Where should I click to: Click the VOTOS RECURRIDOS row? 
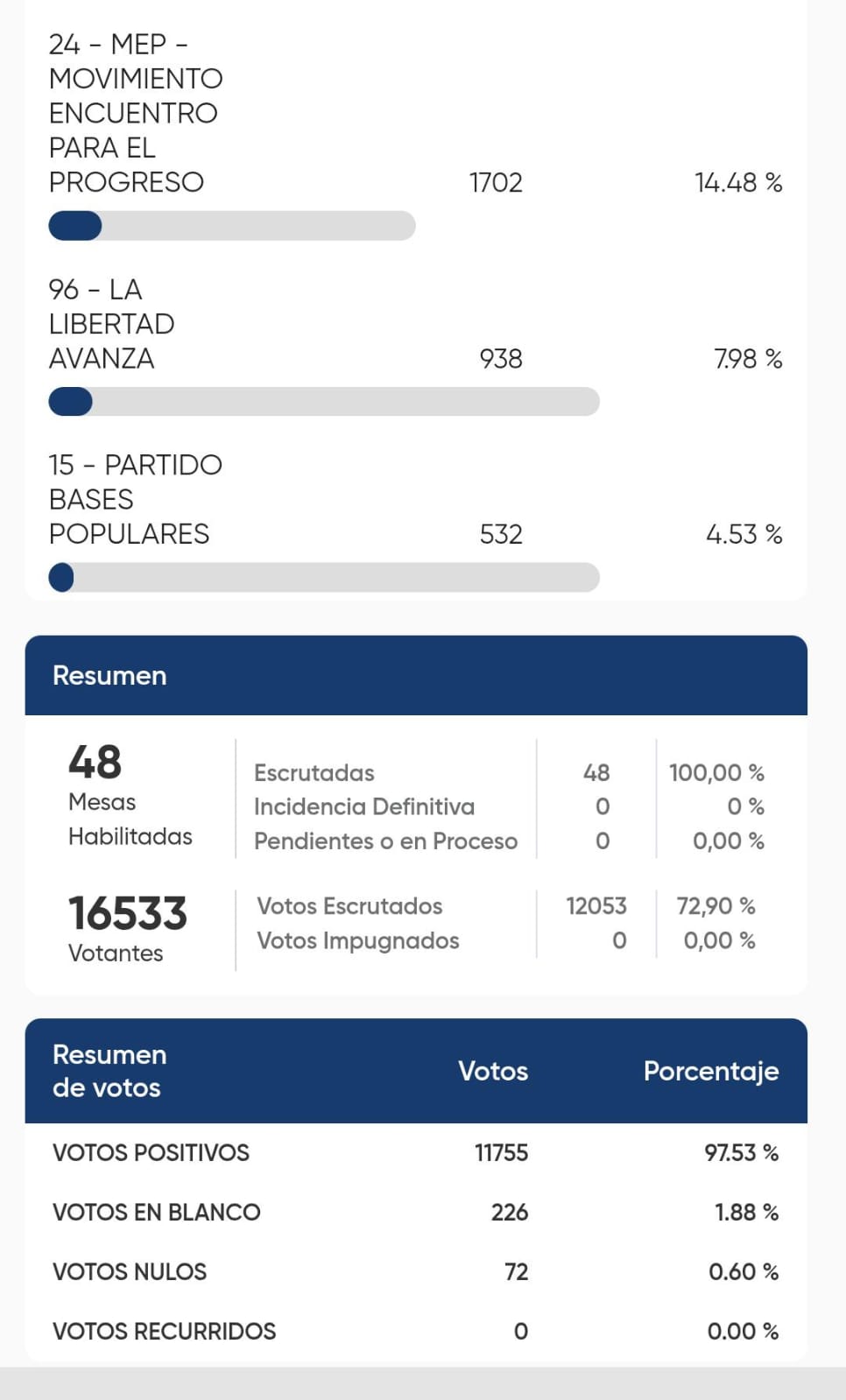[416, 1331]
